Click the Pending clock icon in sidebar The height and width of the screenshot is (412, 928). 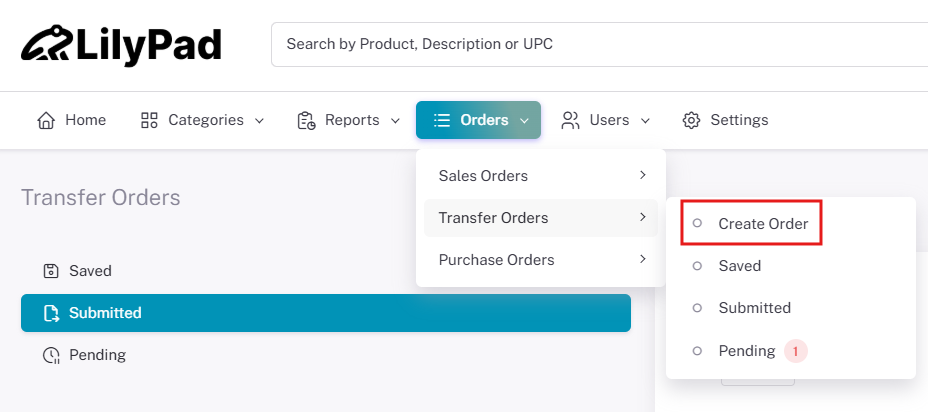pyautogui.click(x=51, y=355)
